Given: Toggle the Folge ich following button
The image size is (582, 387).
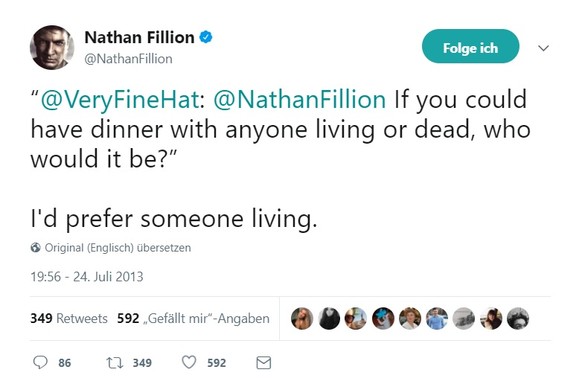Looking at the screenshot, I should coord(470,46).
